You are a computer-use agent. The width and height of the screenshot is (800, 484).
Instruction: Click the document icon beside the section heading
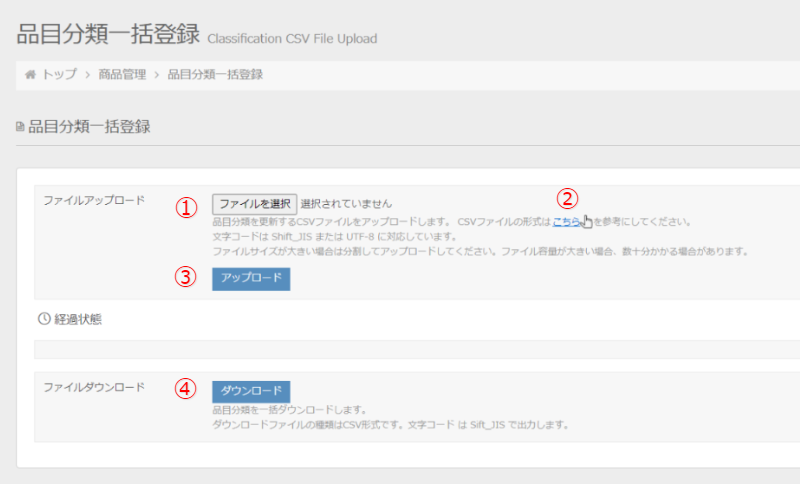pyautogui.click(x=21, y=127)
